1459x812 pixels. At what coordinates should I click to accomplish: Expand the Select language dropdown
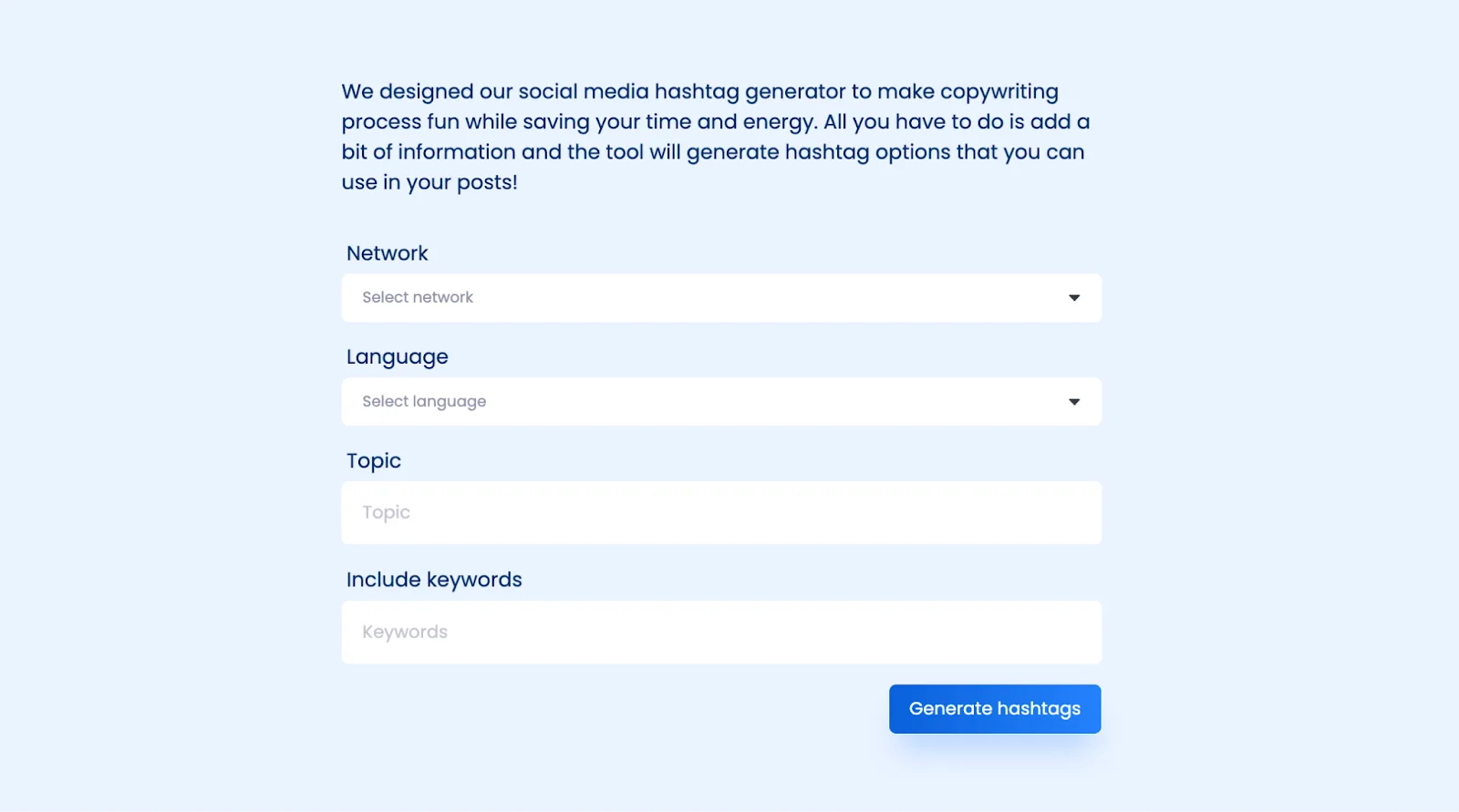720,401
